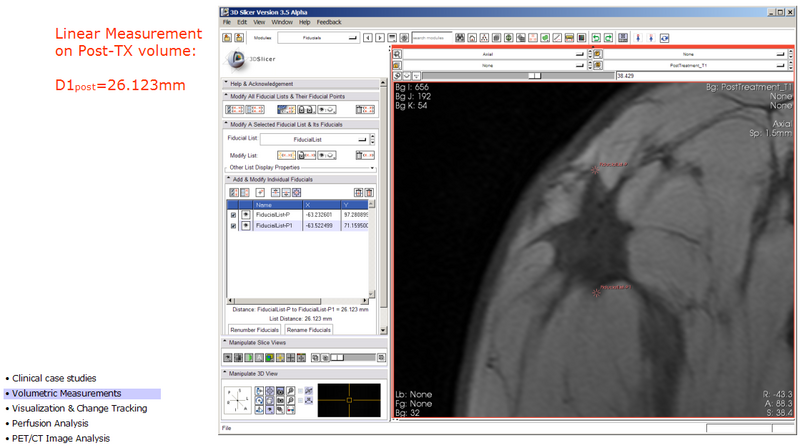Click select all fiducials in all lists icon
This screenshot has width=800, height=448.
click(235, 109)
